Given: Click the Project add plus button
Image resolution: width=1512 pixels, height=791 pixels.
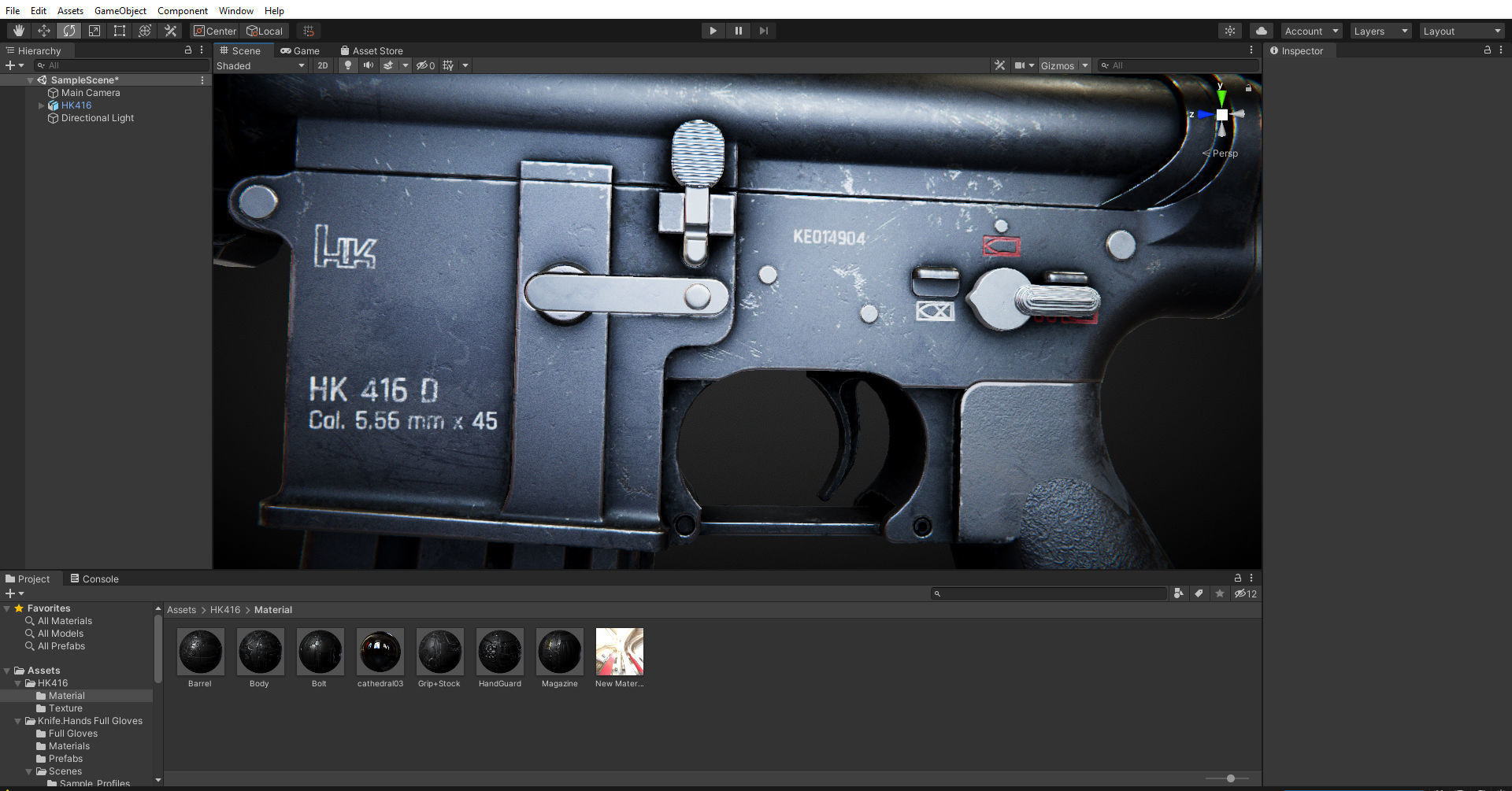Looking at the screenshot, I should click(14, 593).
